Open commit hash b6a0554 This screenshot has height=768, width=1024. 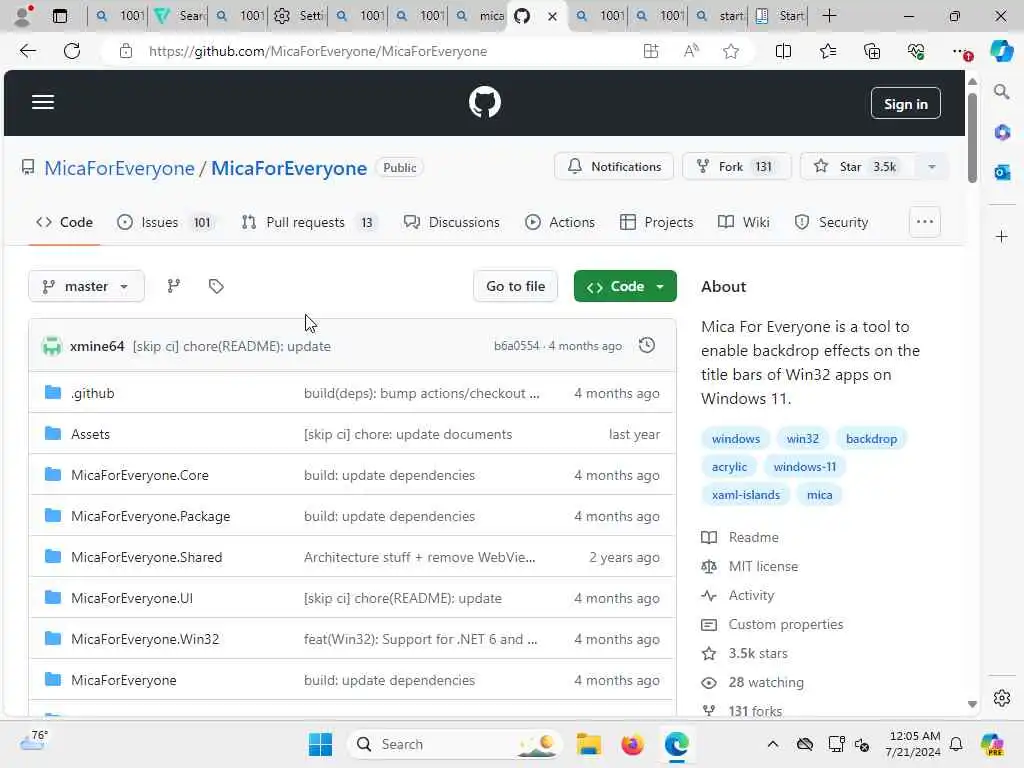point(517,346)
